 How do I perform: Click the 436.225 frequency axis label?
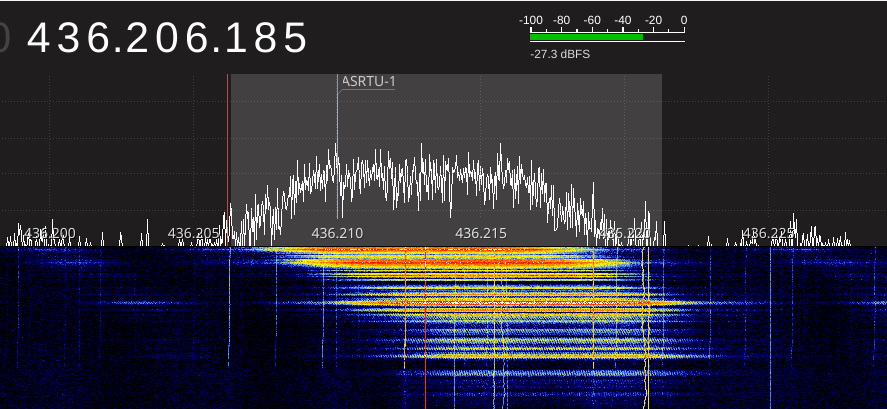767,233
